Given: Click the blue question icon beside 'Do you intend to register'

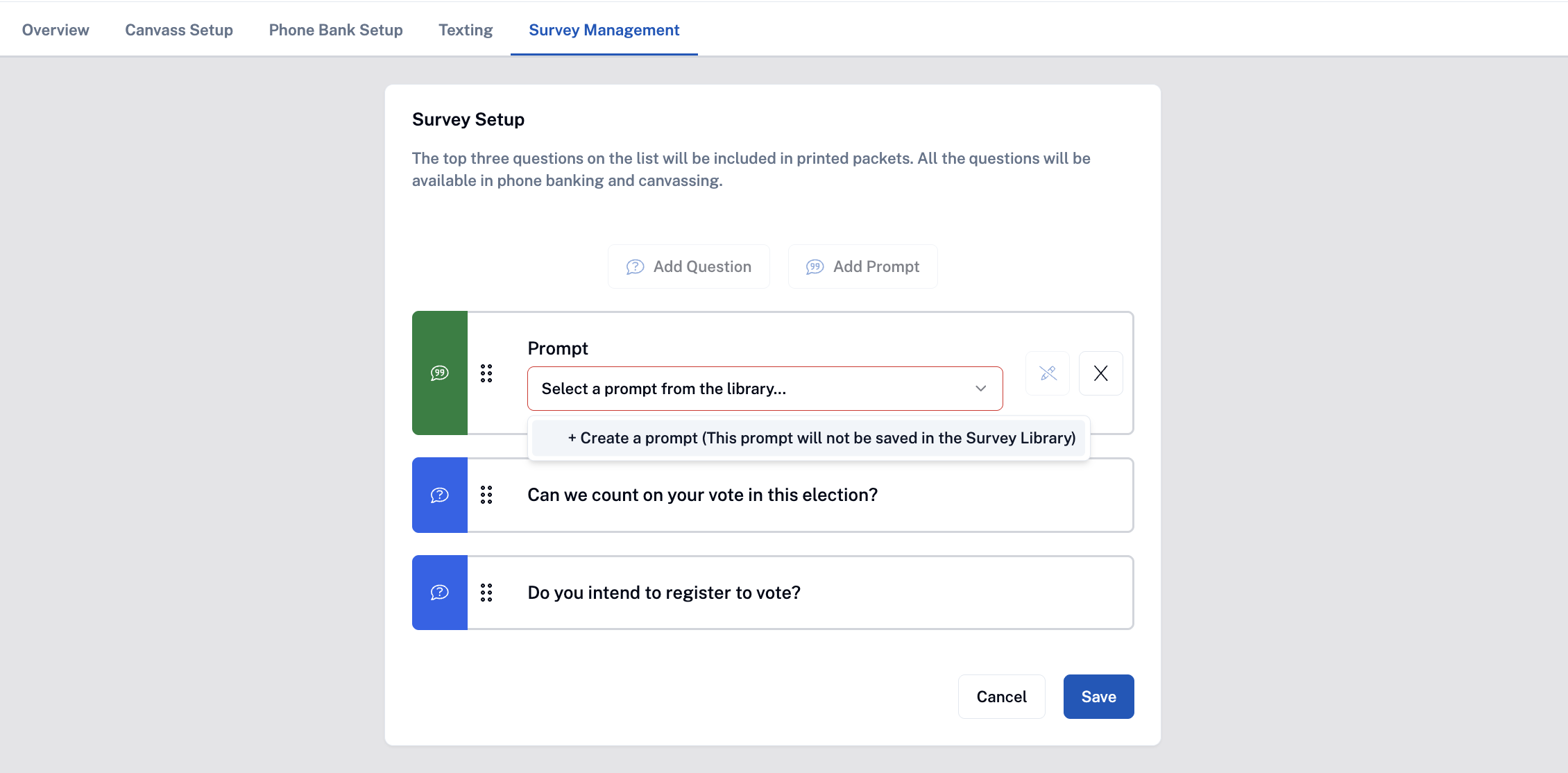Looking at the screenshot, I should point(440,593).
